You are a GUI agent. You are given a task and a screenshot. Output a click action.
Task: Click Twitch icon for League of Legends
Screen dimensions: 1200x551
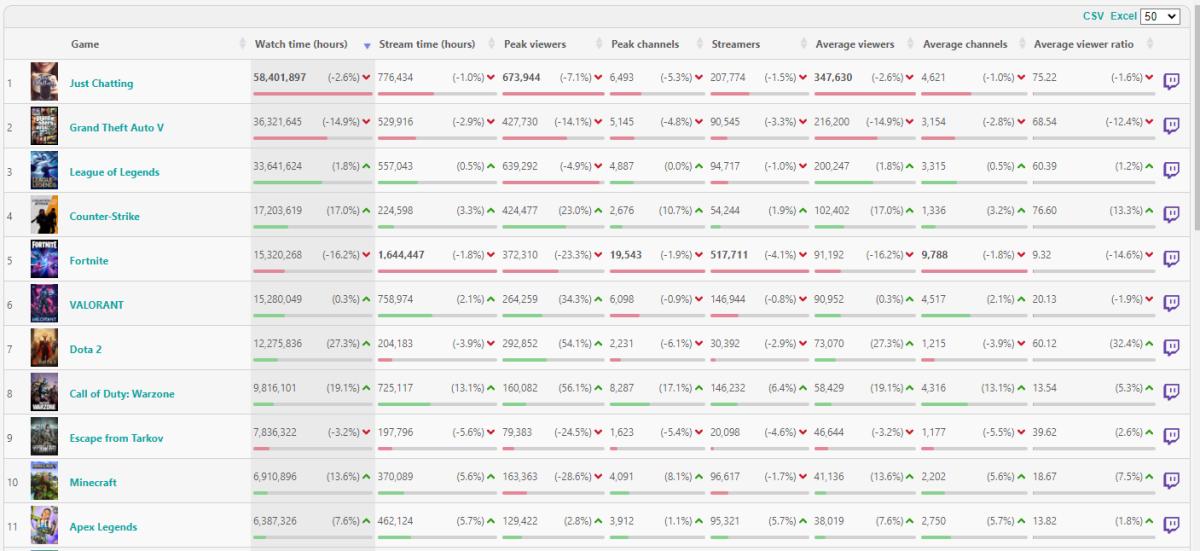(x=1172, y=170)
